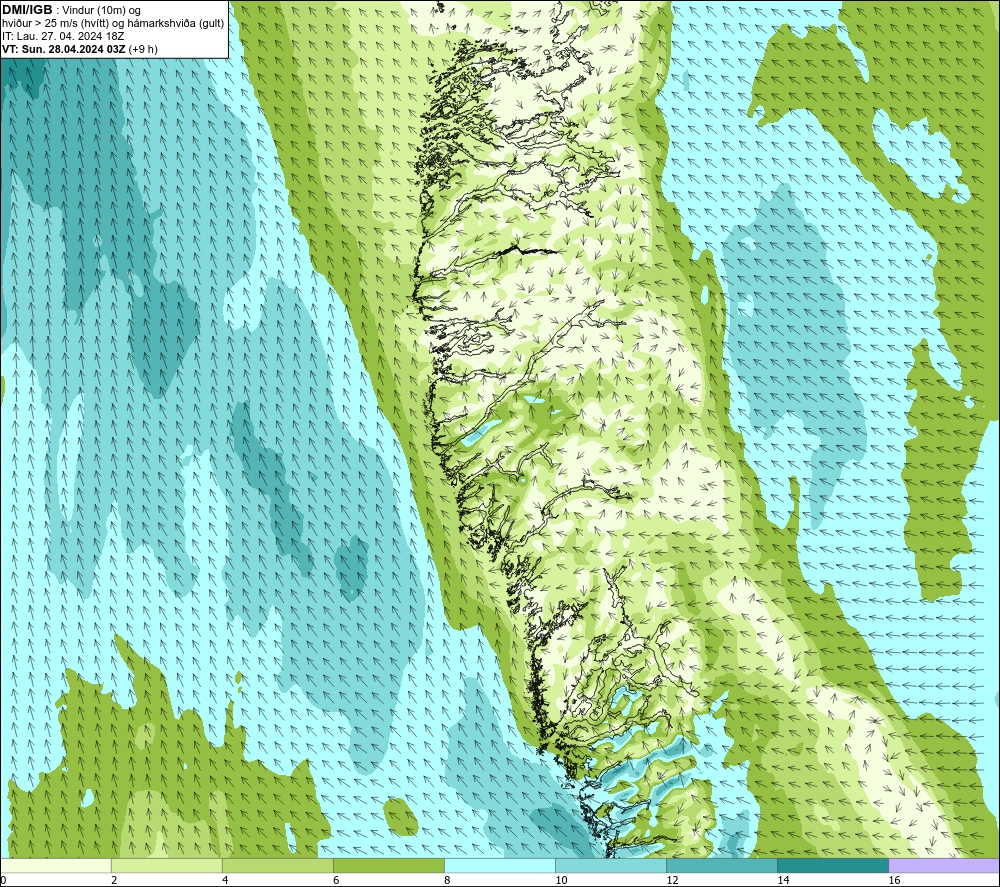The height and width of the screenshot is (887, 1000).
Task: Click the legend scale label '14'
Action: coord(783,880)
